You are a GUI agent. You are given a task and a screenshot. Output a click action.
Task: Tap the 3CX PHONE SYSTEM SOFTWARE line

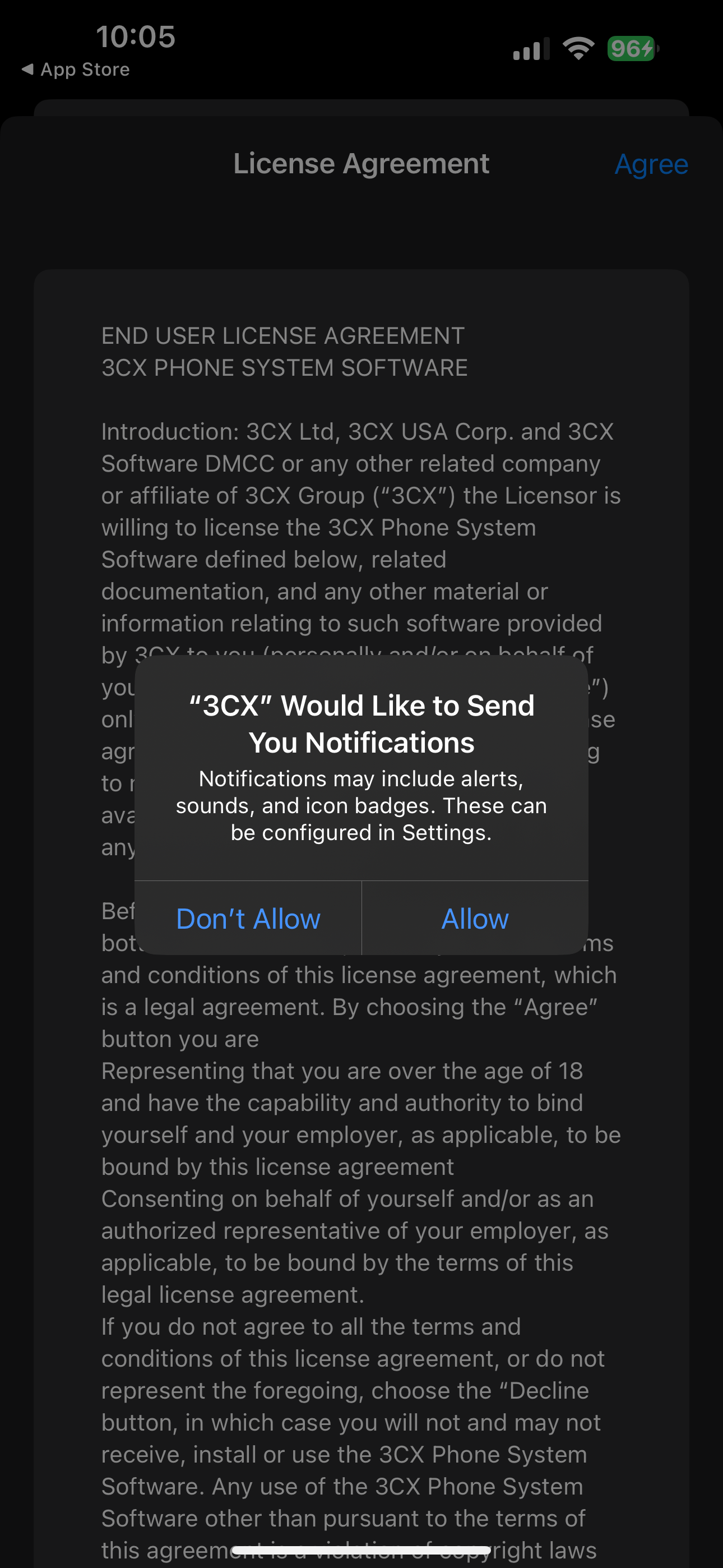284,368
